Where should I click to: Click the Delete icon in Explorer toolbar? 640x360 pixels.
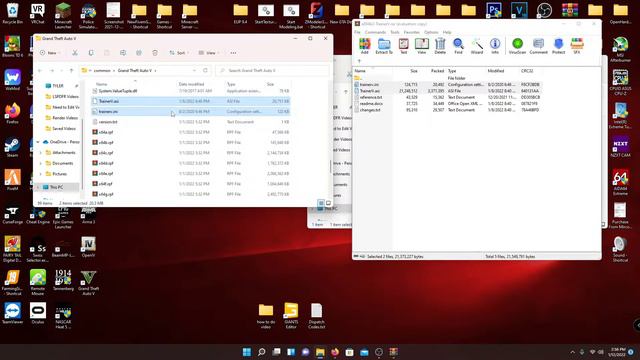pos(155,53)
